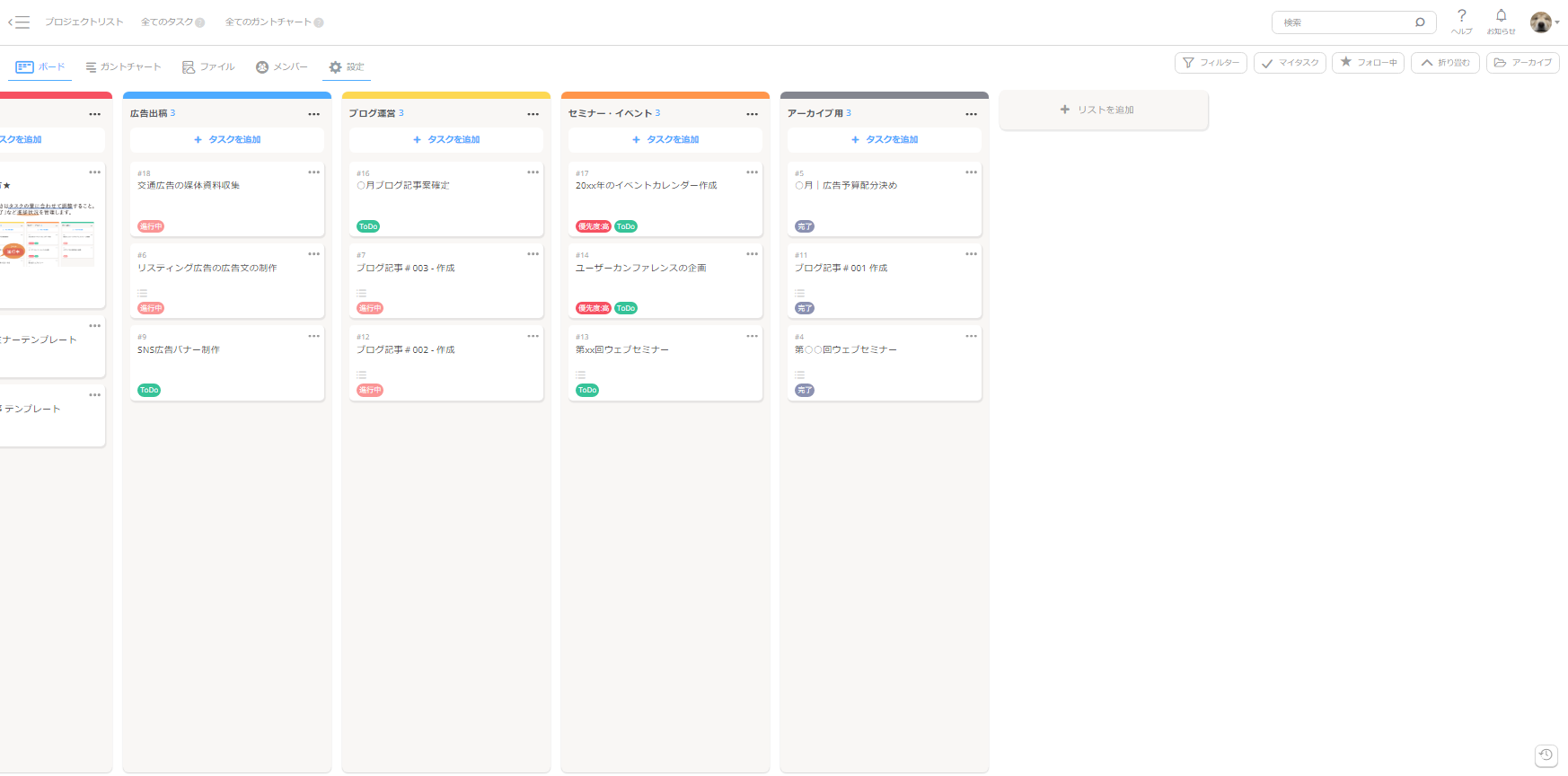Click the アーカイブ用 list title
This screenshot has height=776, width=1568.
tap(815, 113)
